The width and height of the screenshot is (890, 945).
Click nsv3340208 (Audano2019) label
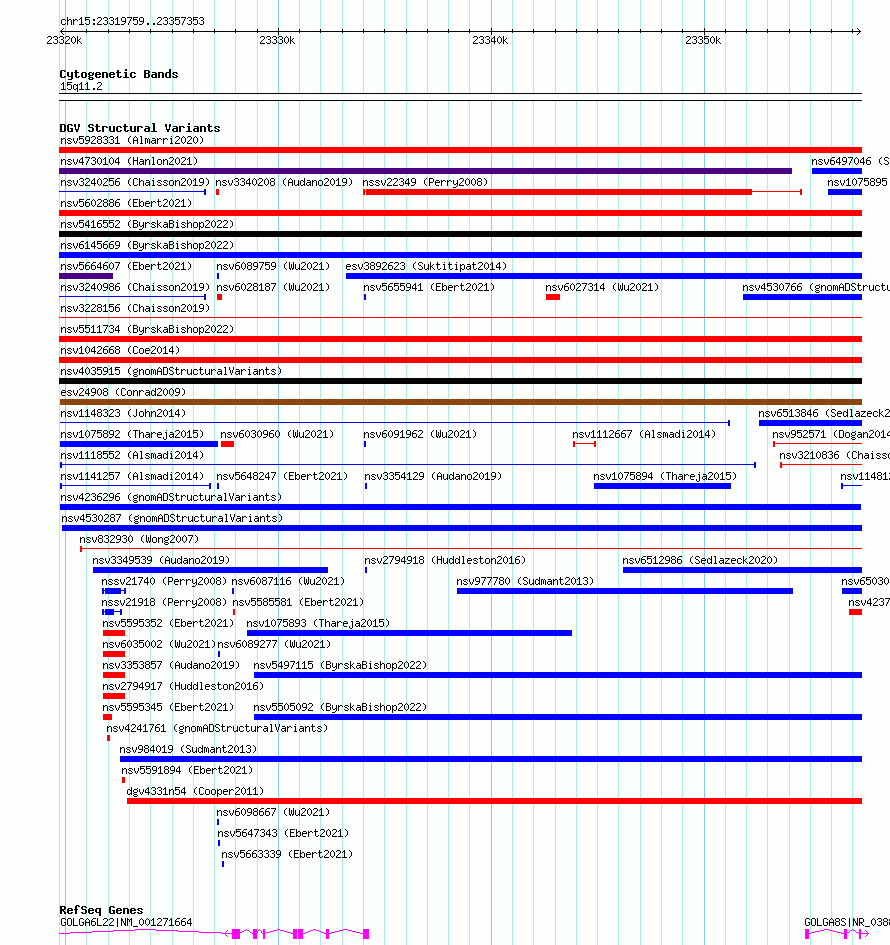click(x=284, y=182)
